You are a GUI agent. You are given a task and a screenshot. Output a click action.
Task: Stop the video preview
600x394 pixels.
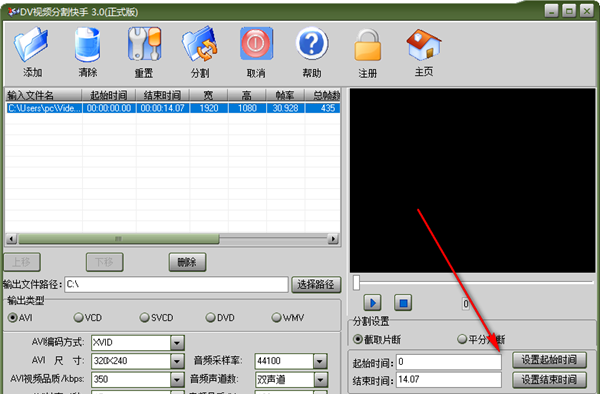[403, 303]
